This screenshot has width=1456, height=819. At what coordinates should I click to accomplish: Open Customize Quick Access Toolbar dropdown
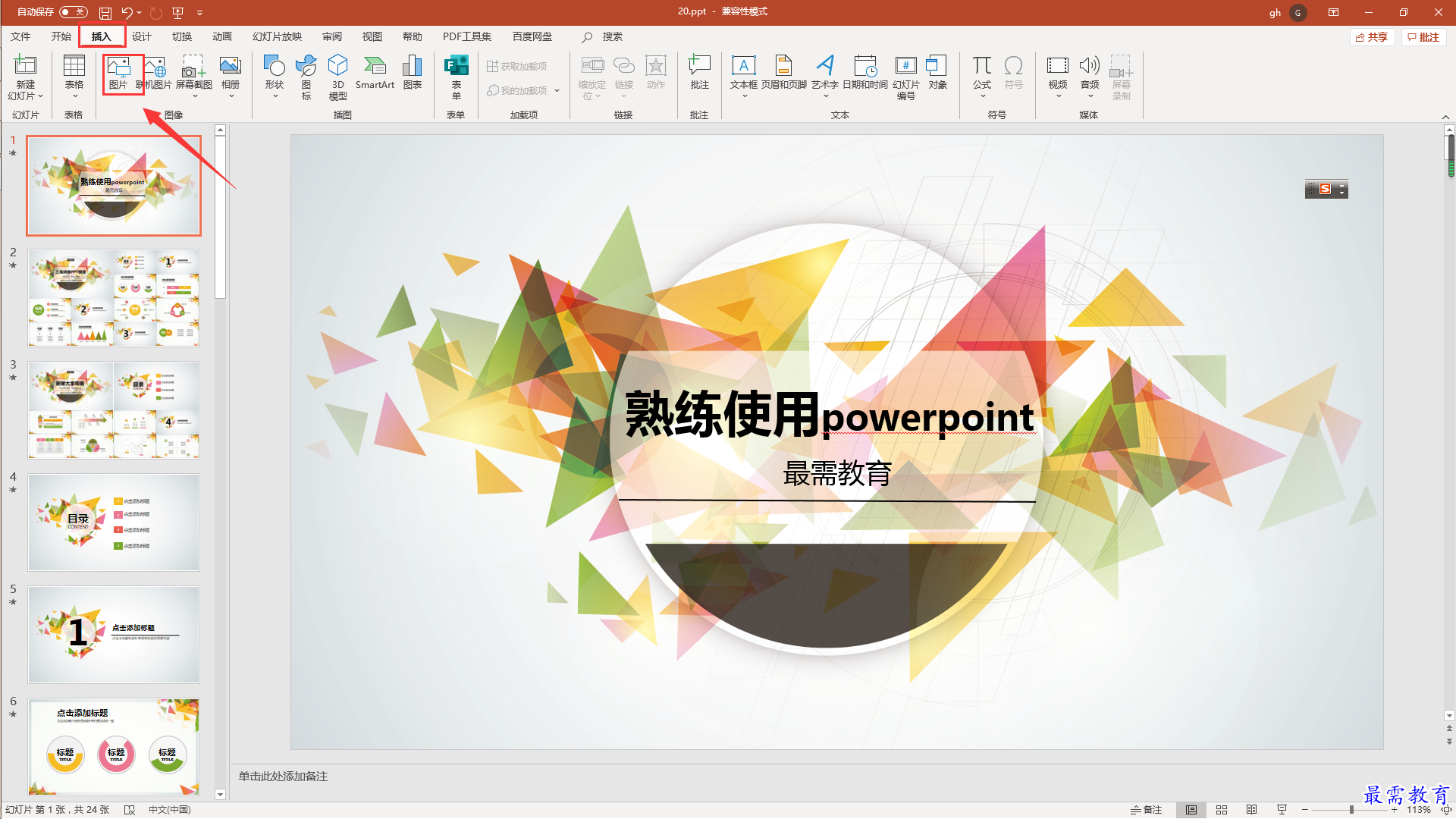tap(200, 13)
